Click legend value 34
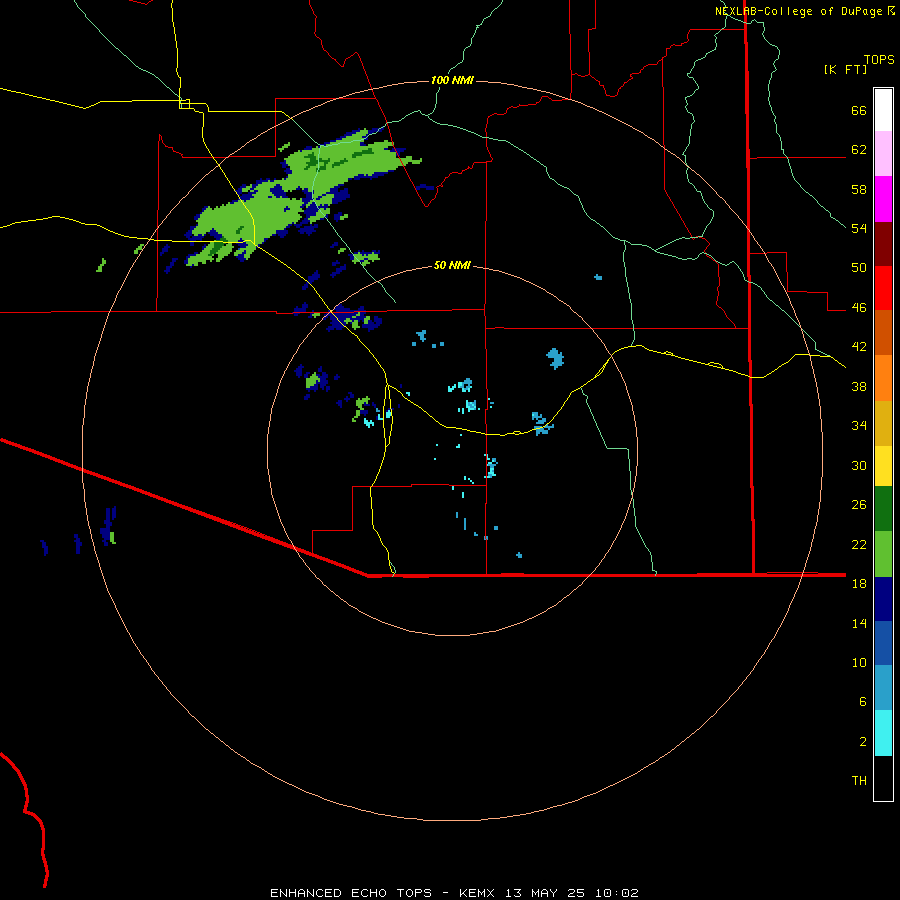 [859, 426]
